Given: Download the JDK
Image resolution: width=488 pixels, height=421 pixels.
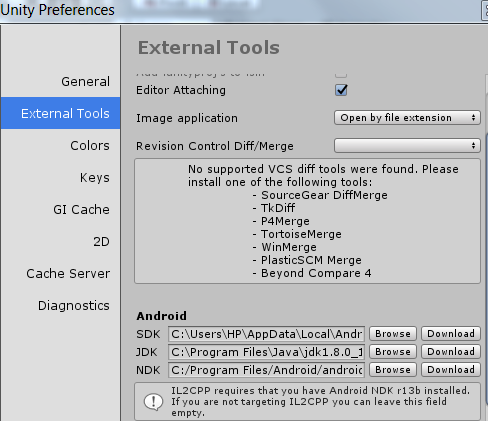Looking at the screenshot, I should pos(451,352).
